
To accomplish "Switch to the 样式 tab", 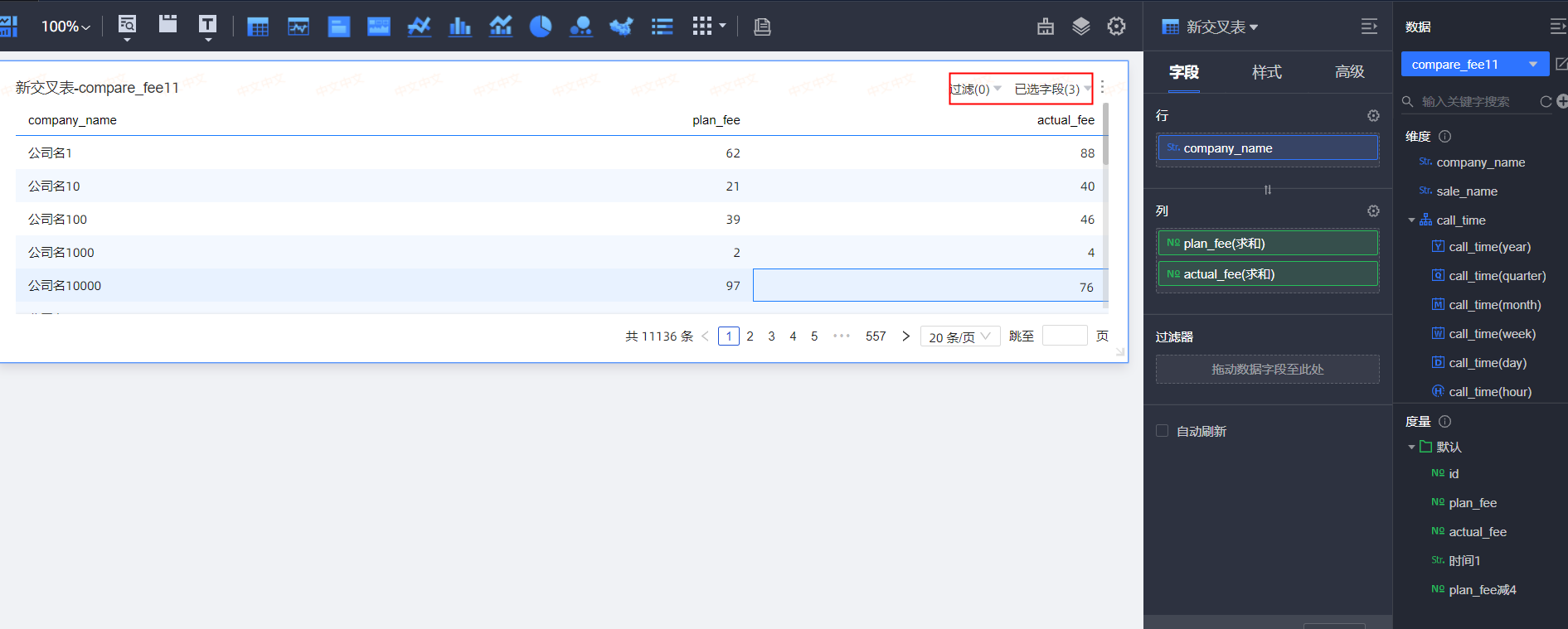I will 1266,72.
